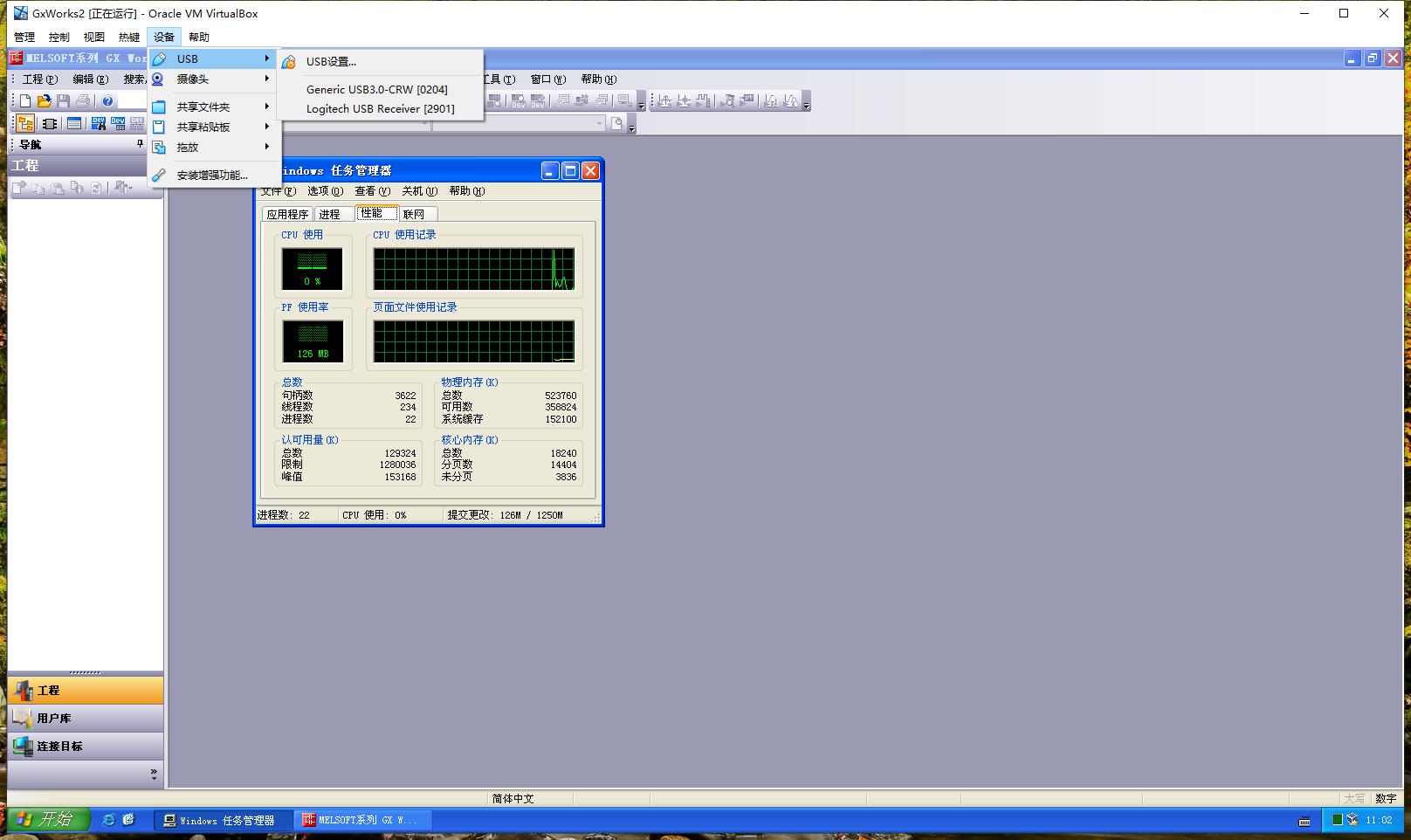Pin the 导航 navigation panel
The image size is (1411, 840).
pyautogui.click(x=140, y=144)
